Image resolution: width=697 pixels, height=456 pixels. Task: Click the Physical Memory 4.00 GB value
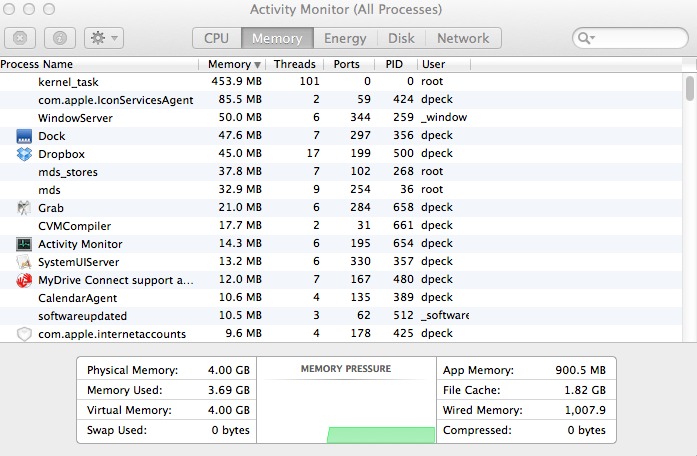point(228,370)
